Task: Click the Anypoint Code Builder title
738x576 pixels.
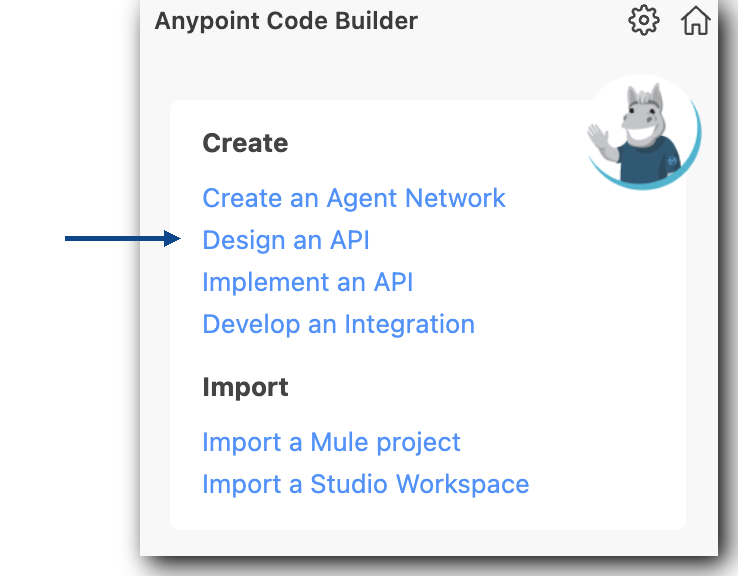Action: [x=286, y=21]
